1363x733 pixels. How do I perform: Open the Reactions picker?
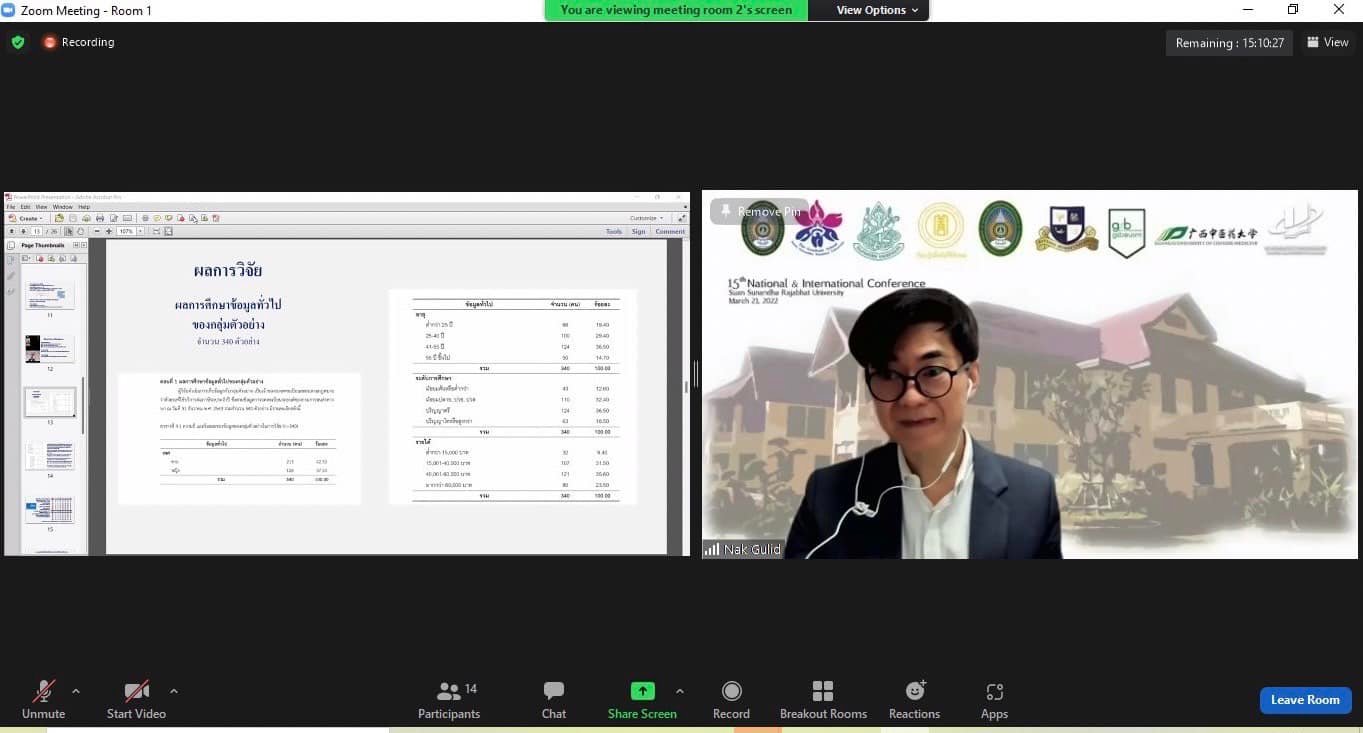914,692
